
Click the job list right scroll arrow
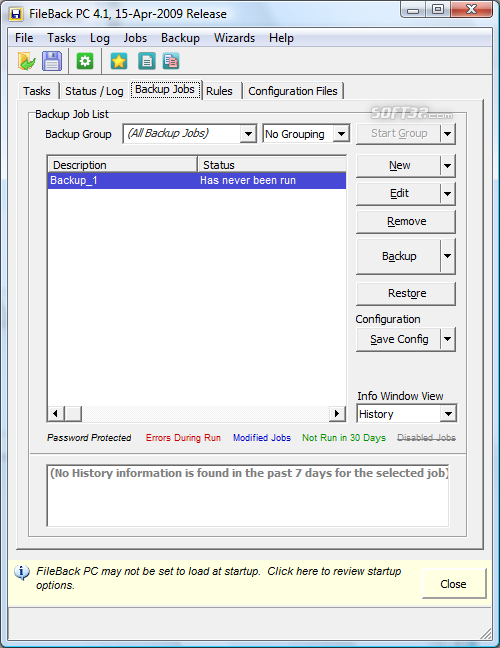coord(337,413)
